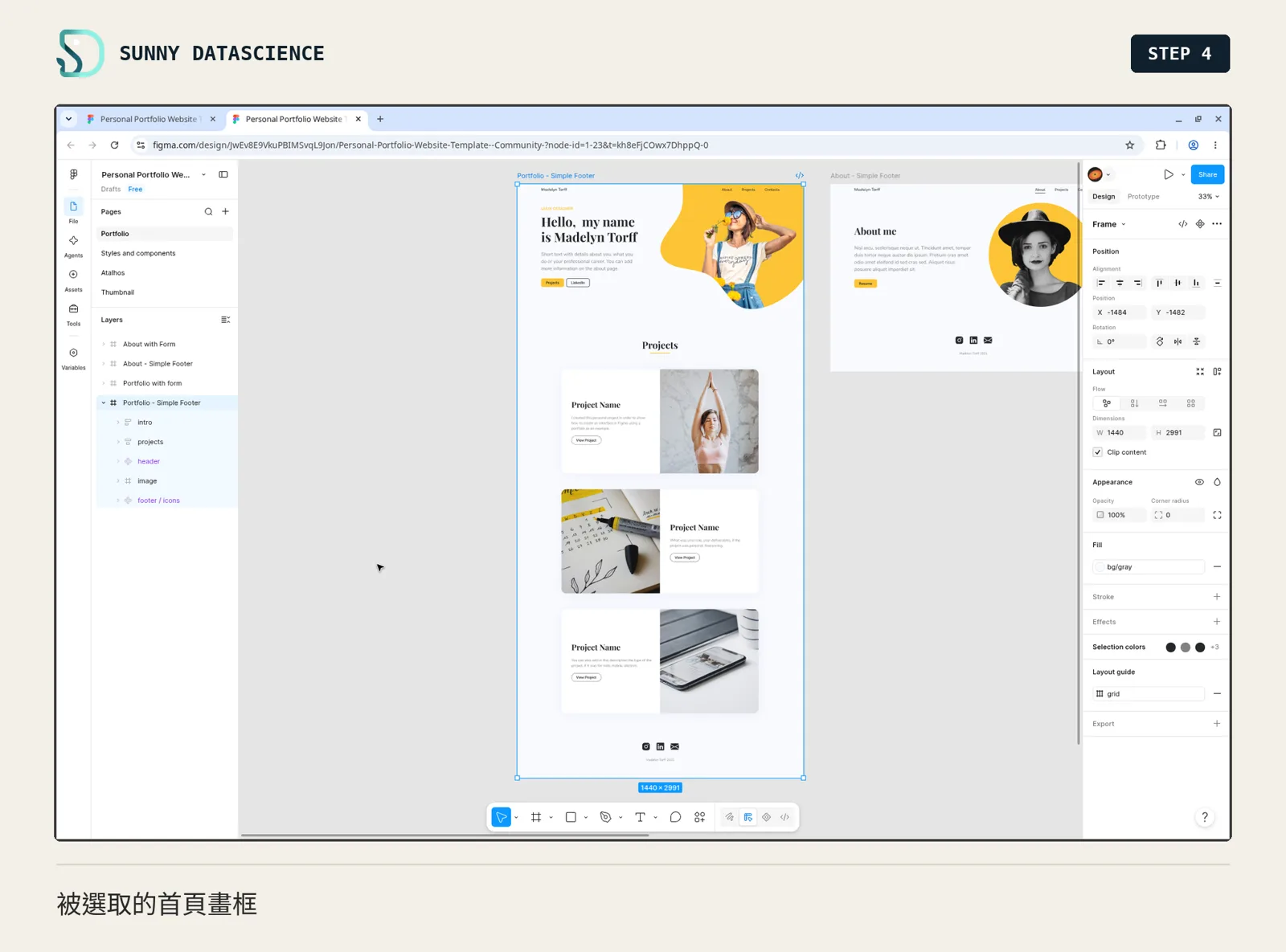Select the Text tool
The height and width of the screenshot is (952, 1286).
tap(640, 817)
